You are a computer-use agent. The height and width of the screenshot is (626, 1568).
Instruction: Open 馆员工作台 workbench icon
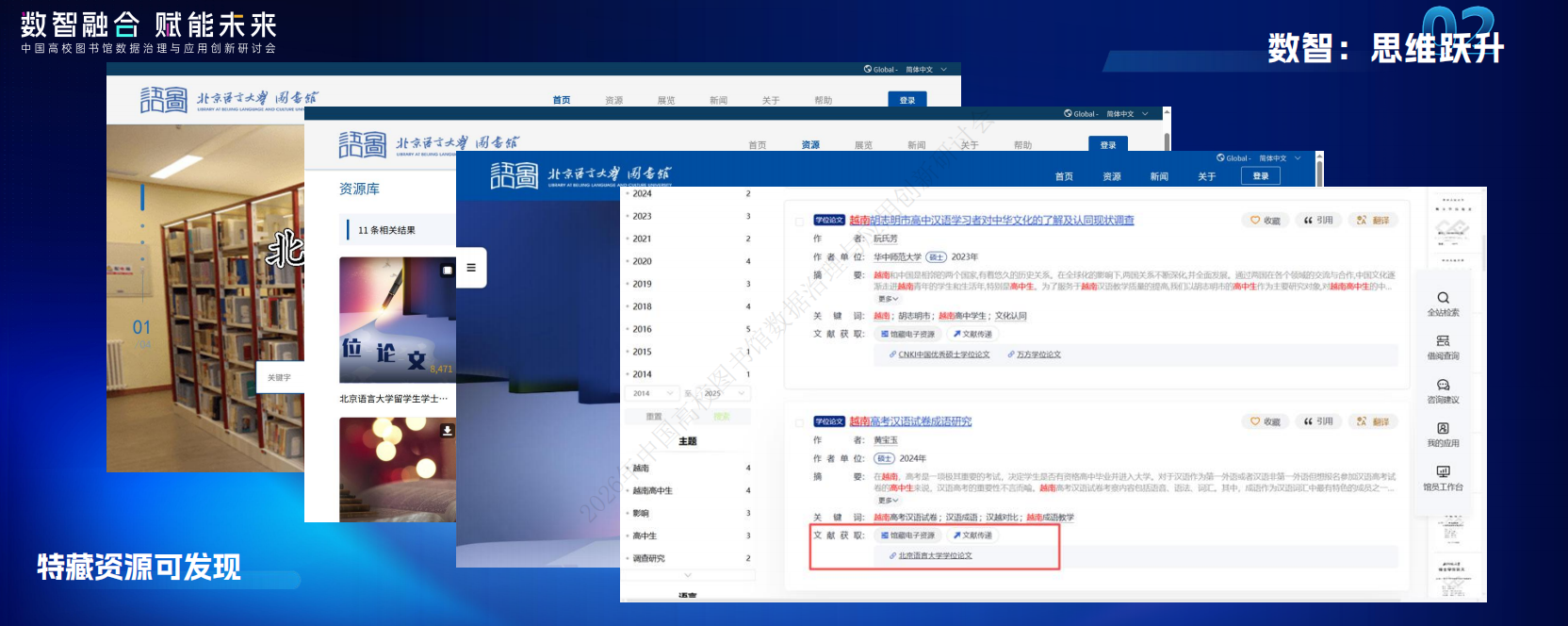point(1443,471)
